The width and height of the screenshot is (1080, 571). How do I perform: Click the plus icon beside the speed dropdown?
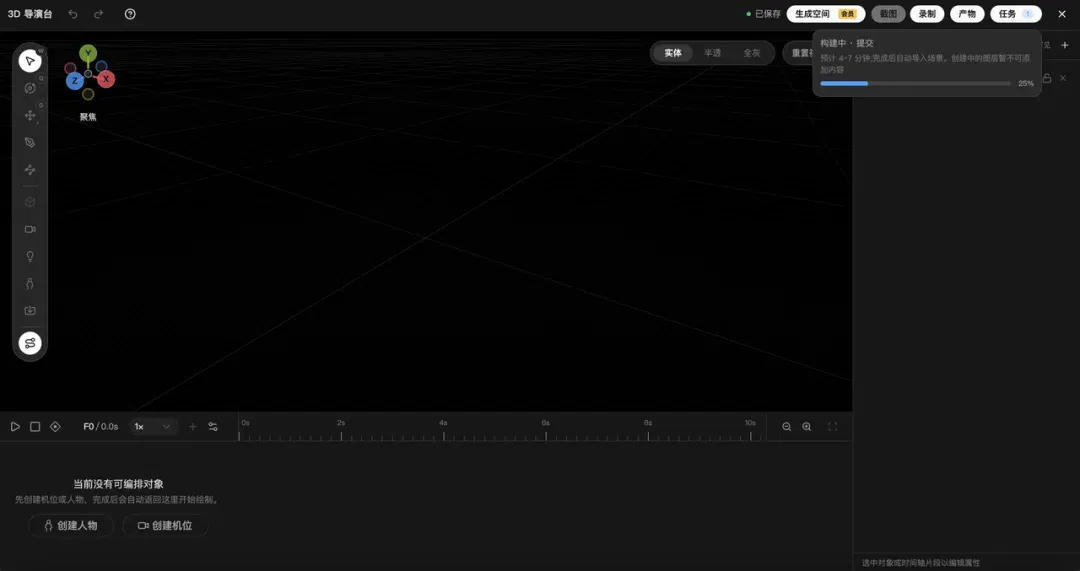[x=193, y=427]
